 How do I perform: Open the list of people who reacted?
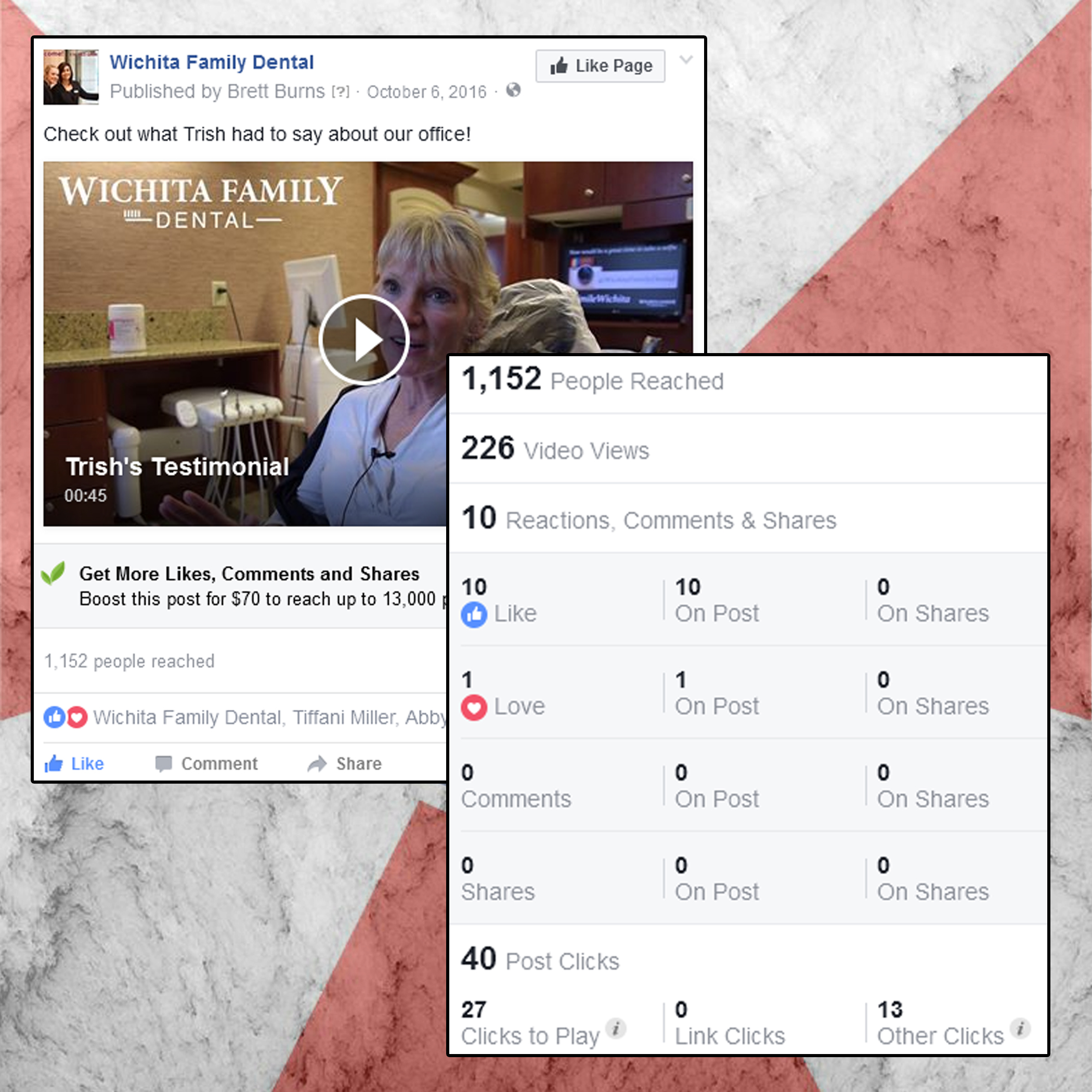coord(269,717)
